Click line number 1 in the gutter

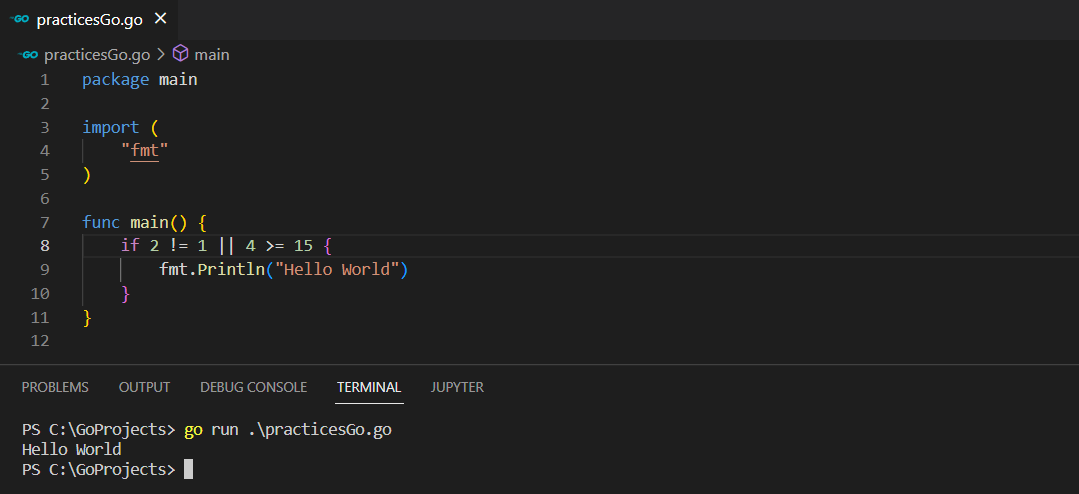click(44, 79)
